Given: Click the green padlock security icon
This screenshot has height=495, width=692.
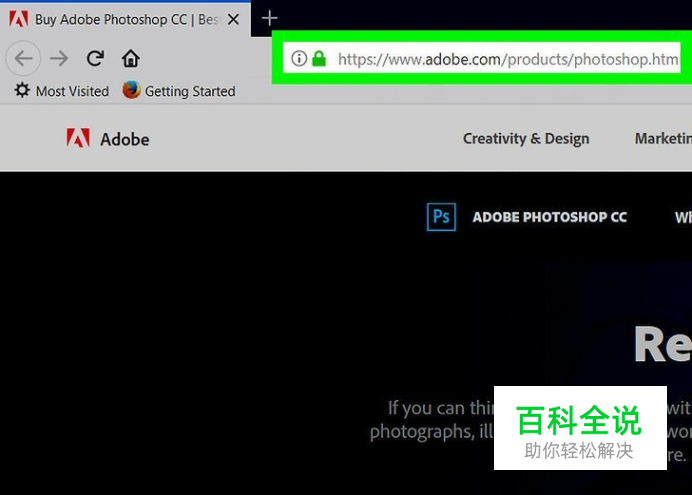Looking at the screenshot, I should pos(319,58).
